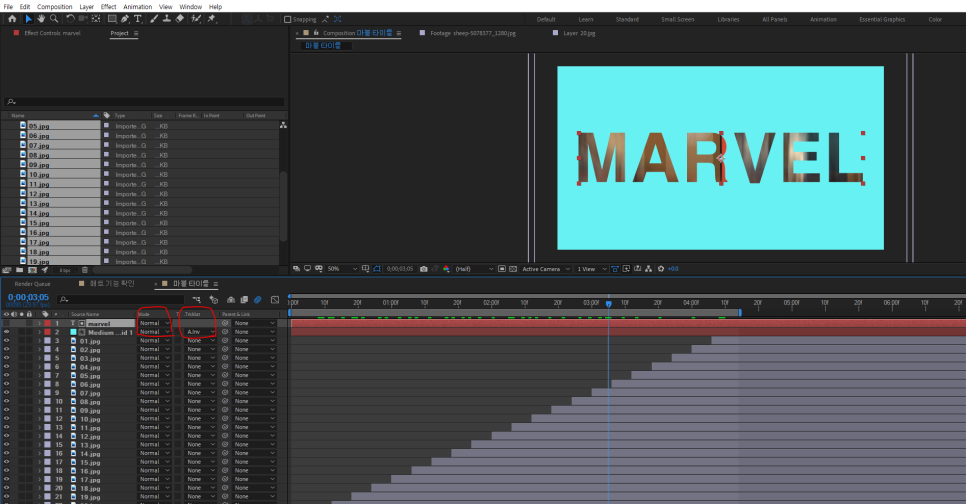
Task: Select the Pen tool
Action: click(125, 19)
